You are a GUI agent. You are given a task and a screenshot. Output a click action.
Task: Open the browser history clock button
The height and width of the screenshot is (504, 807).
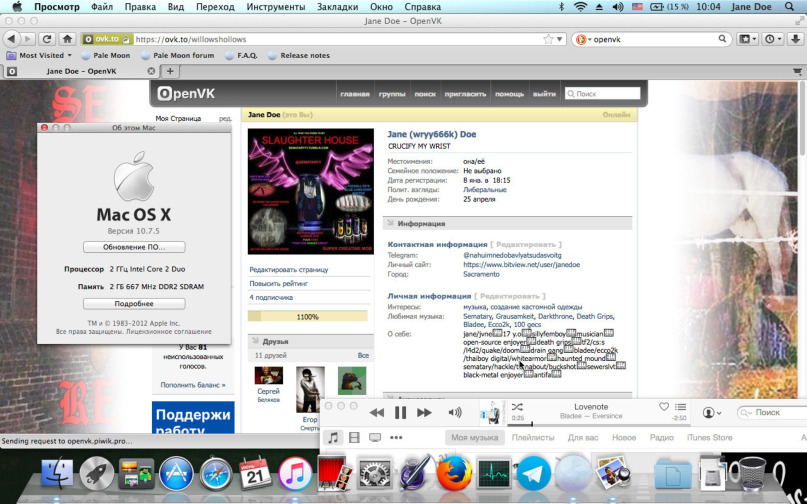(x=773, y=39)
